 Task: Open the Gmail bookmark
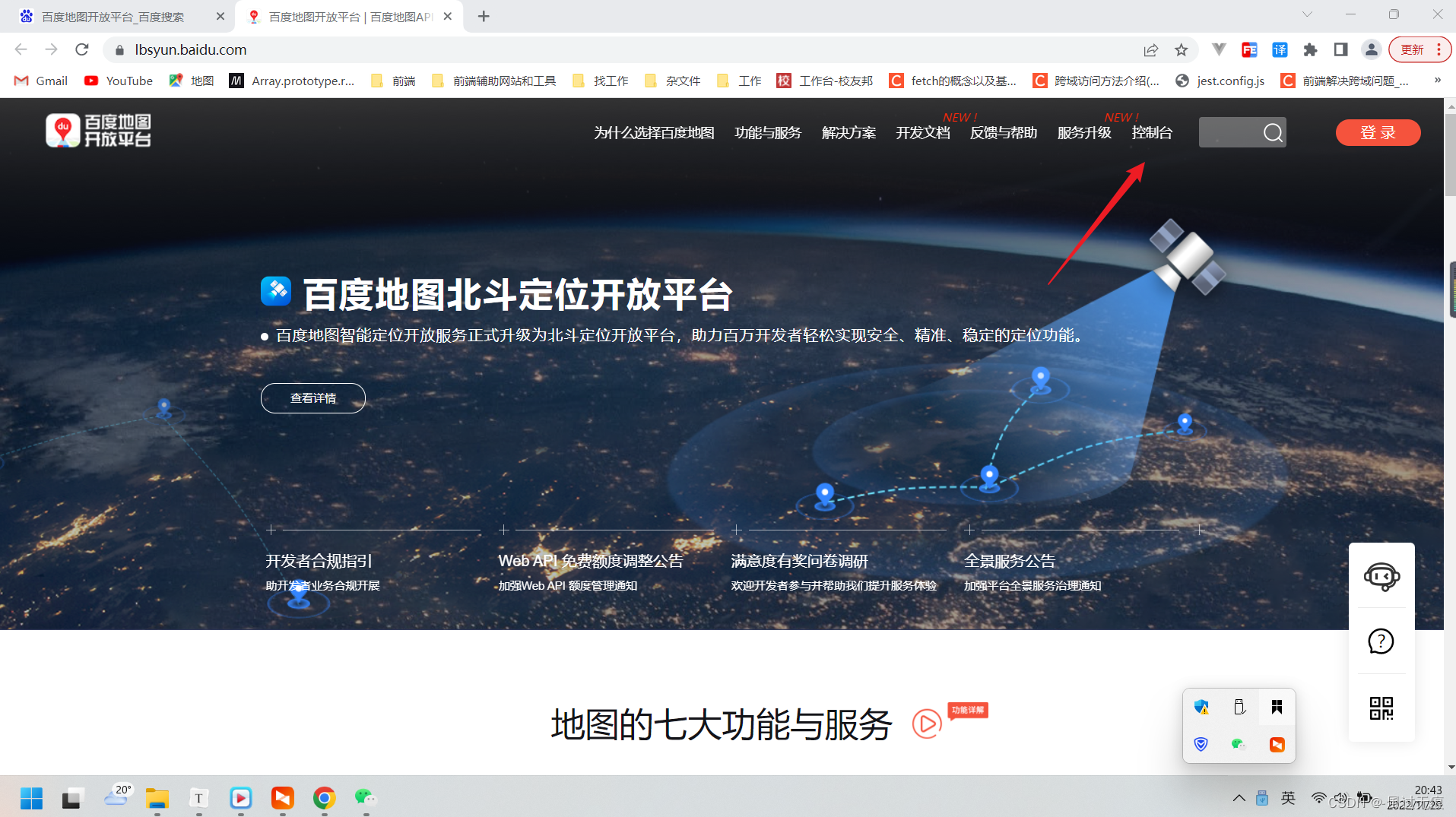point(42,81)
